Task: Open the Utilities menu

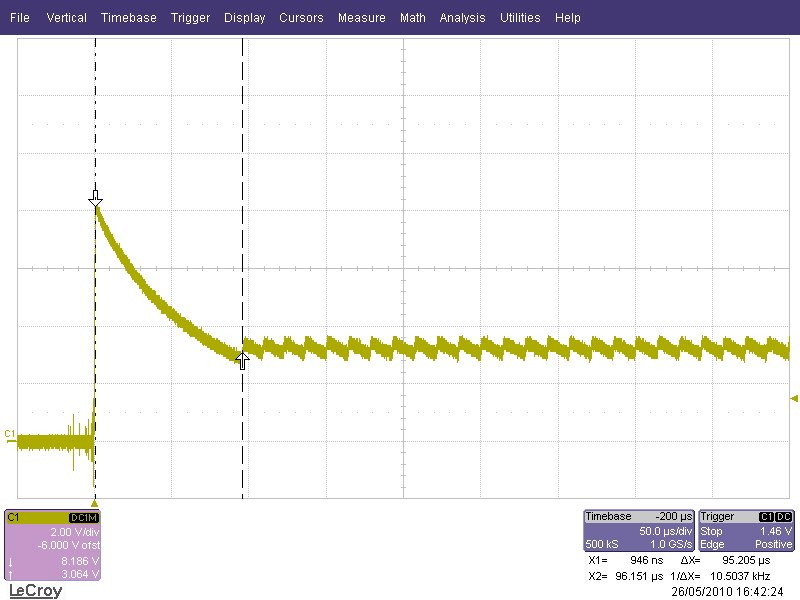Action: point(520,18)
